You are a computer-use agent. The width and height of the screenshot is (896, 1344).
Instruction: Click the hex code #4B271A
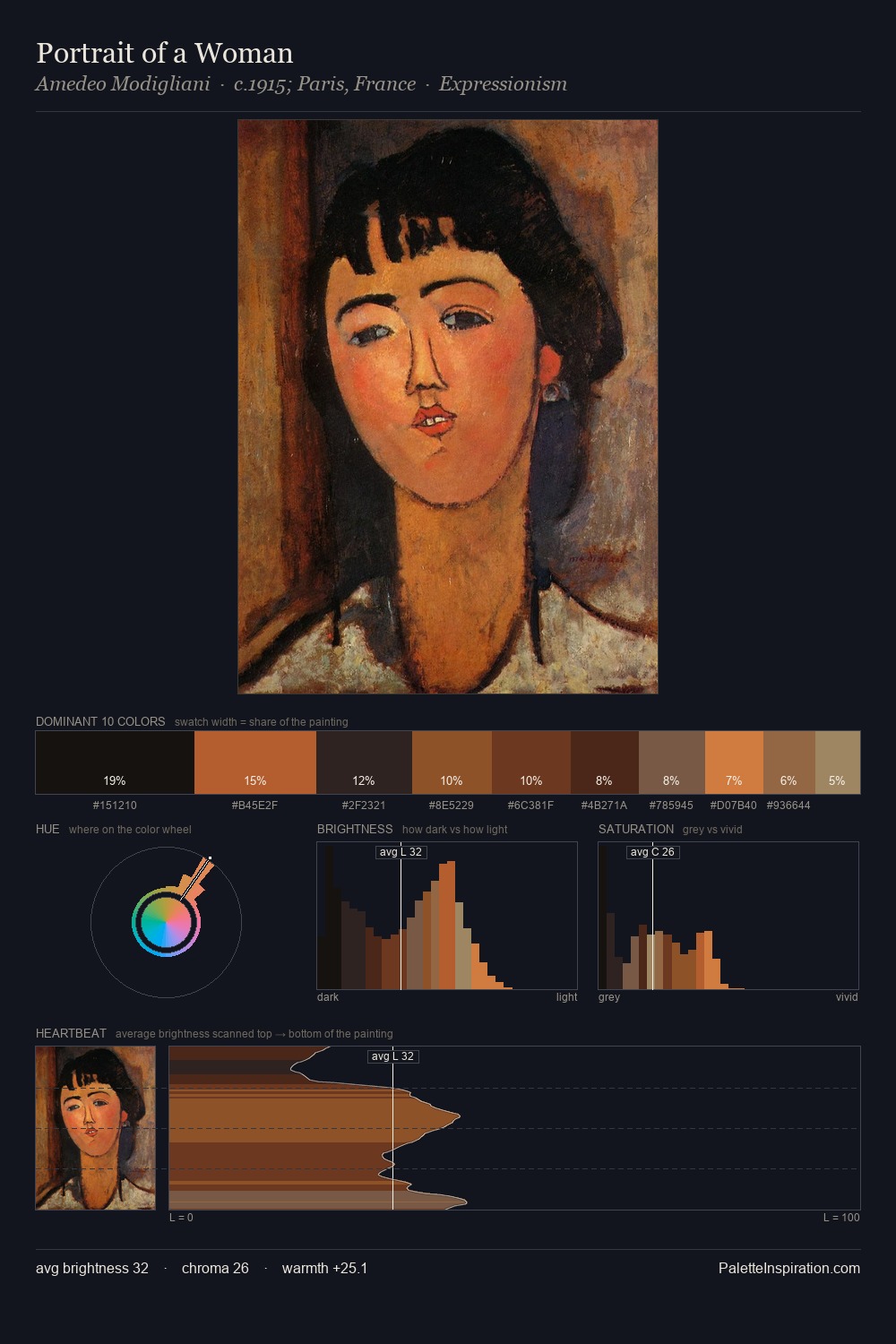(605, 806)
